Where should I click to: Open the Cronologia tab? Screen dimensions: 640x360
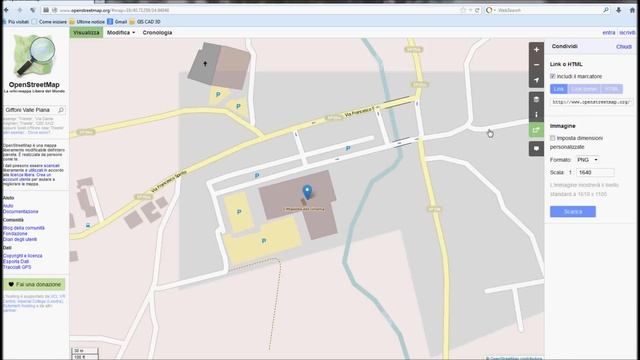click(x=157, y=32)
